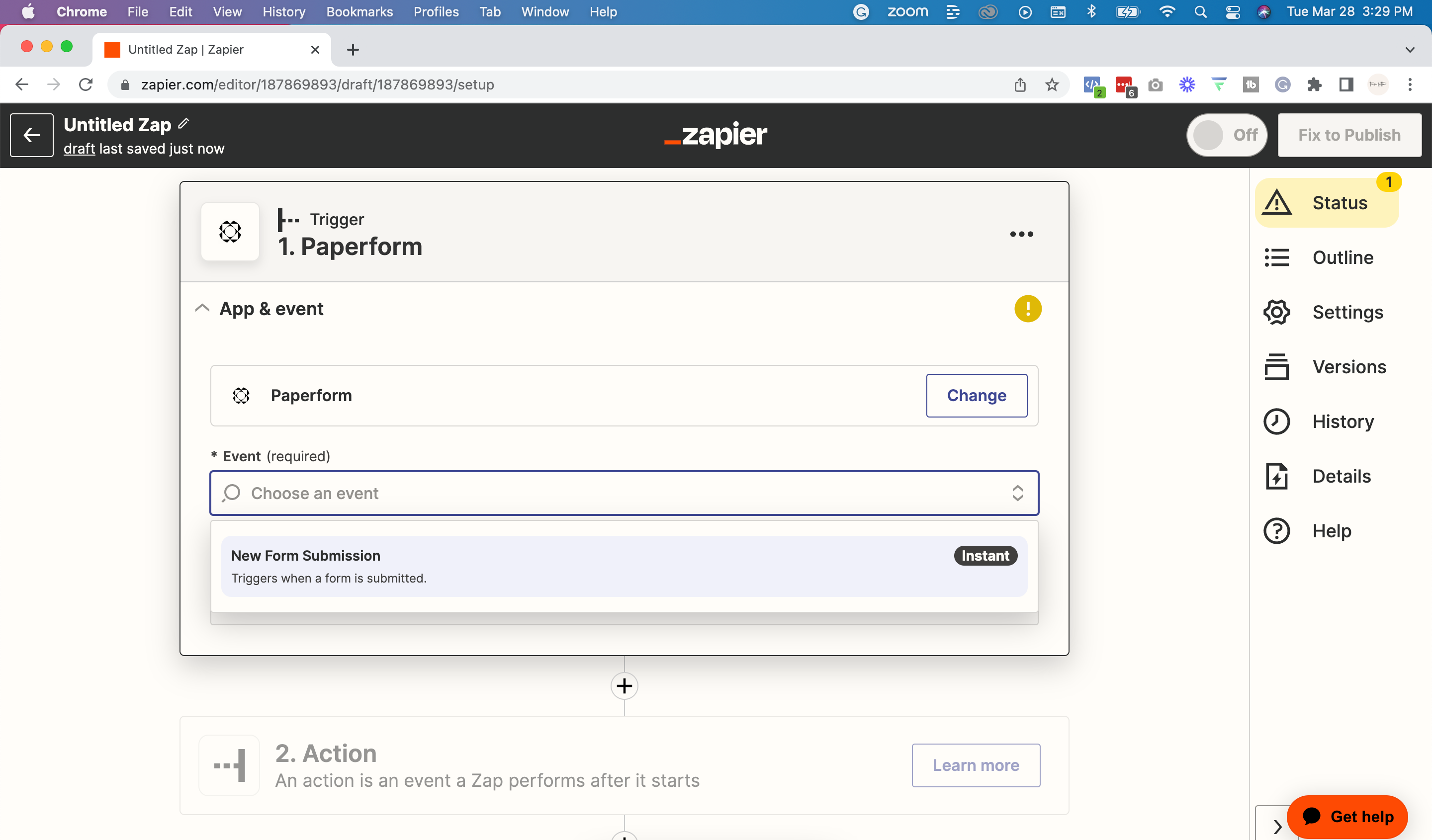The image size is (1432, 840).
Task: Click the Control Center icon in menu bar
Action: click(x=1233, y=12)
